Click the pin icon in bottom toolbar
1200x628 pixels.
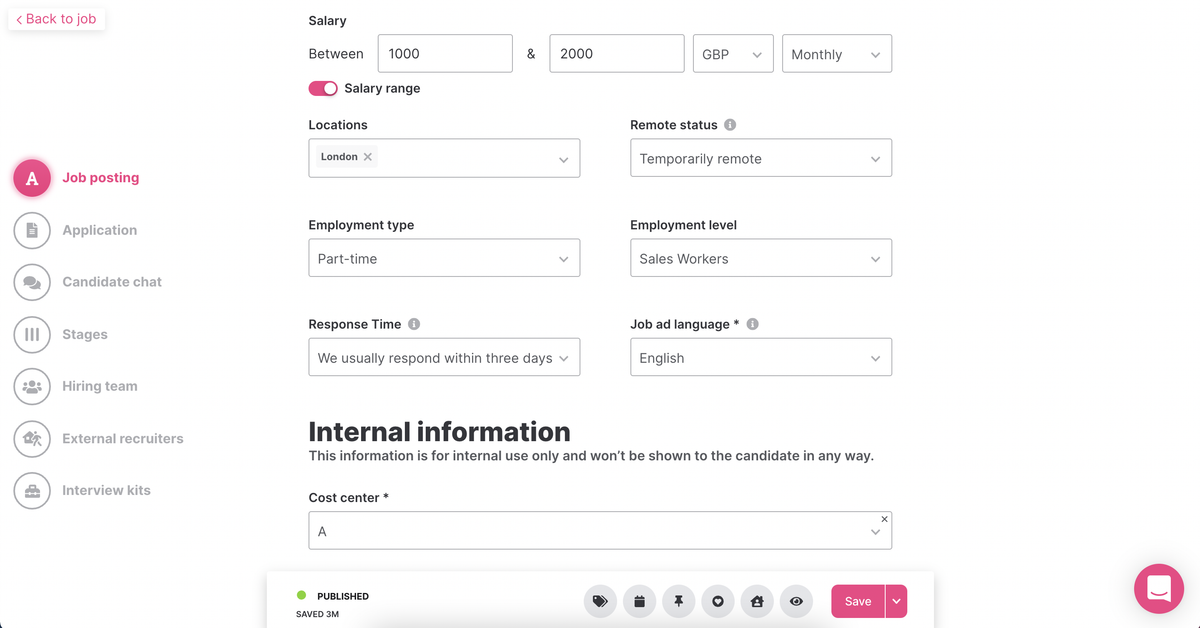(678, 601)
